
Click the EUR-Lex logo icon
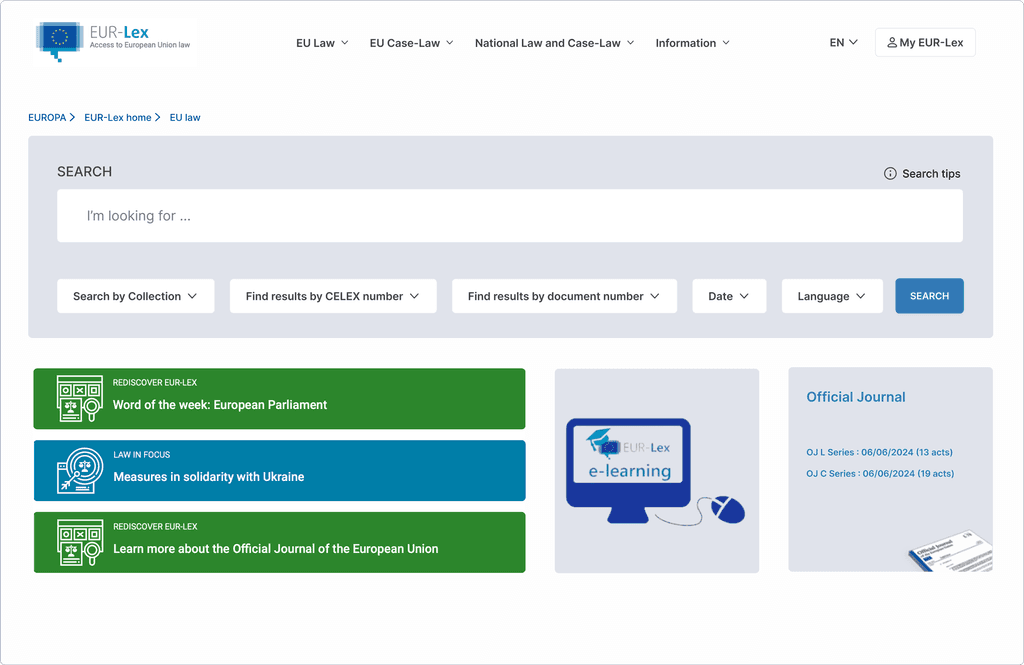59,41
